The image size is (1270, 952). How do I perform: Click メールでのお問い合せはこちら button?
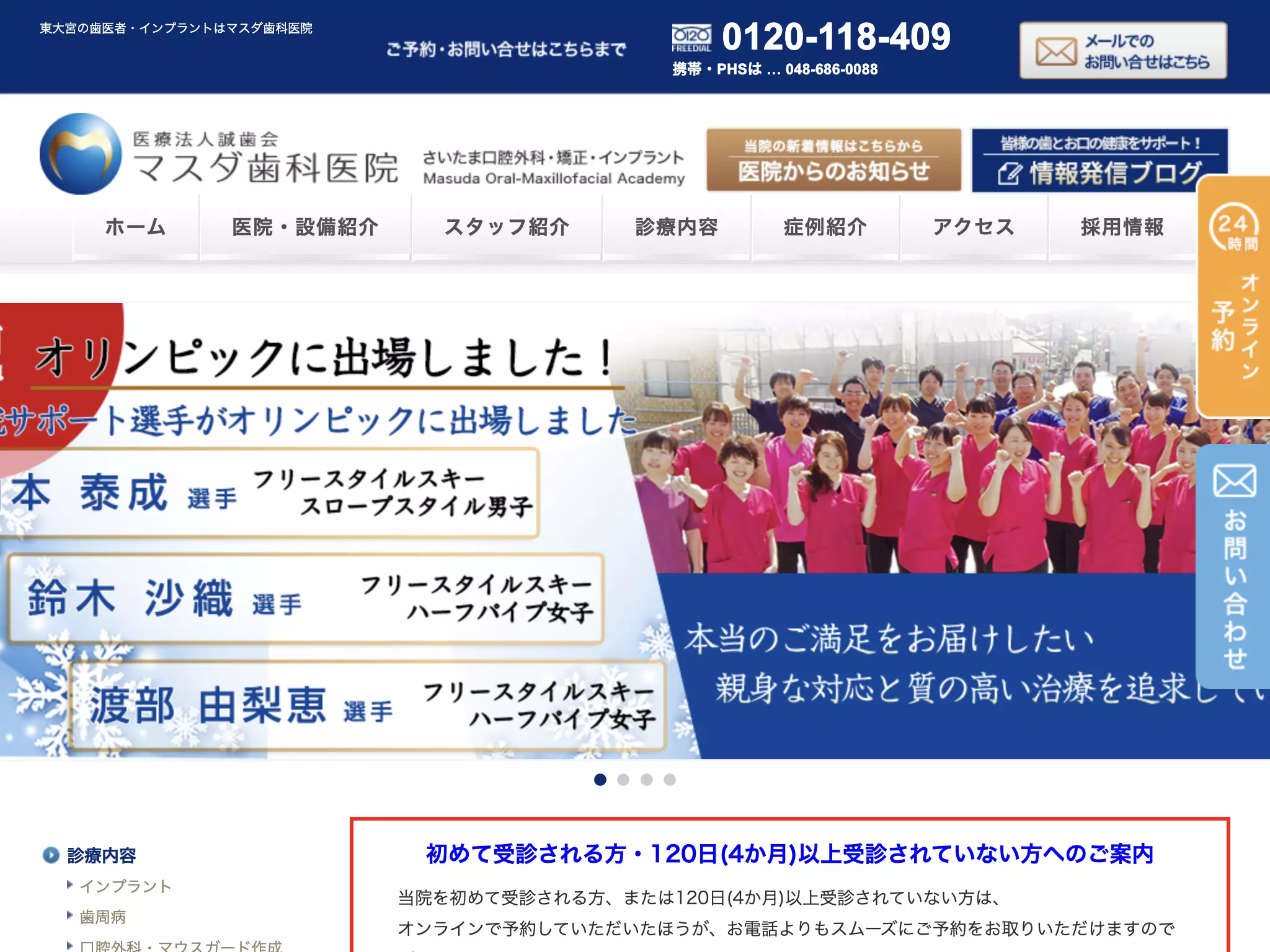click(1123, 51)
